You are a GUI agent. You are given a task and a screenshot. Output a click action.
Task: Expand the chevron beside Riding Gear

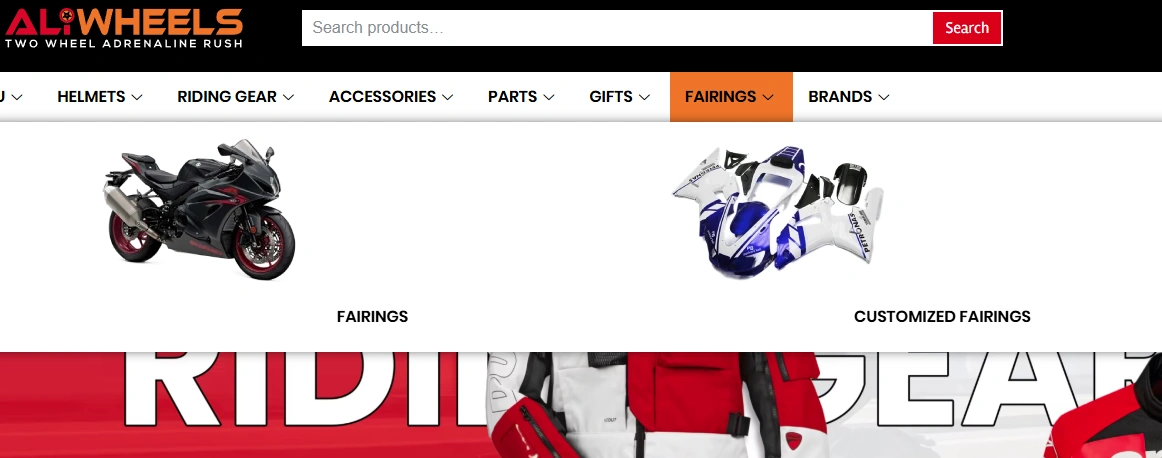click(x=288, y=97)
